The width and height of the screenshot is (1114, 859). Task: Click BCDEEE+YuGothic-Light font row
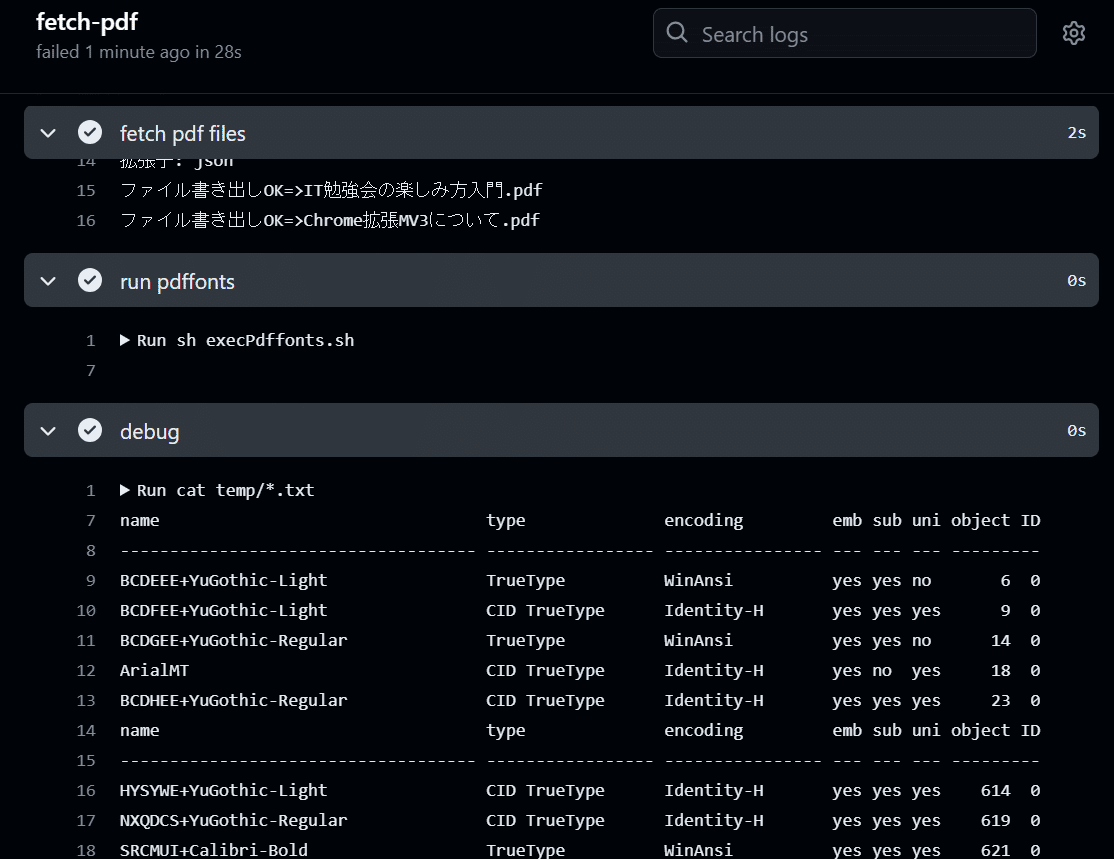(580, 580)
